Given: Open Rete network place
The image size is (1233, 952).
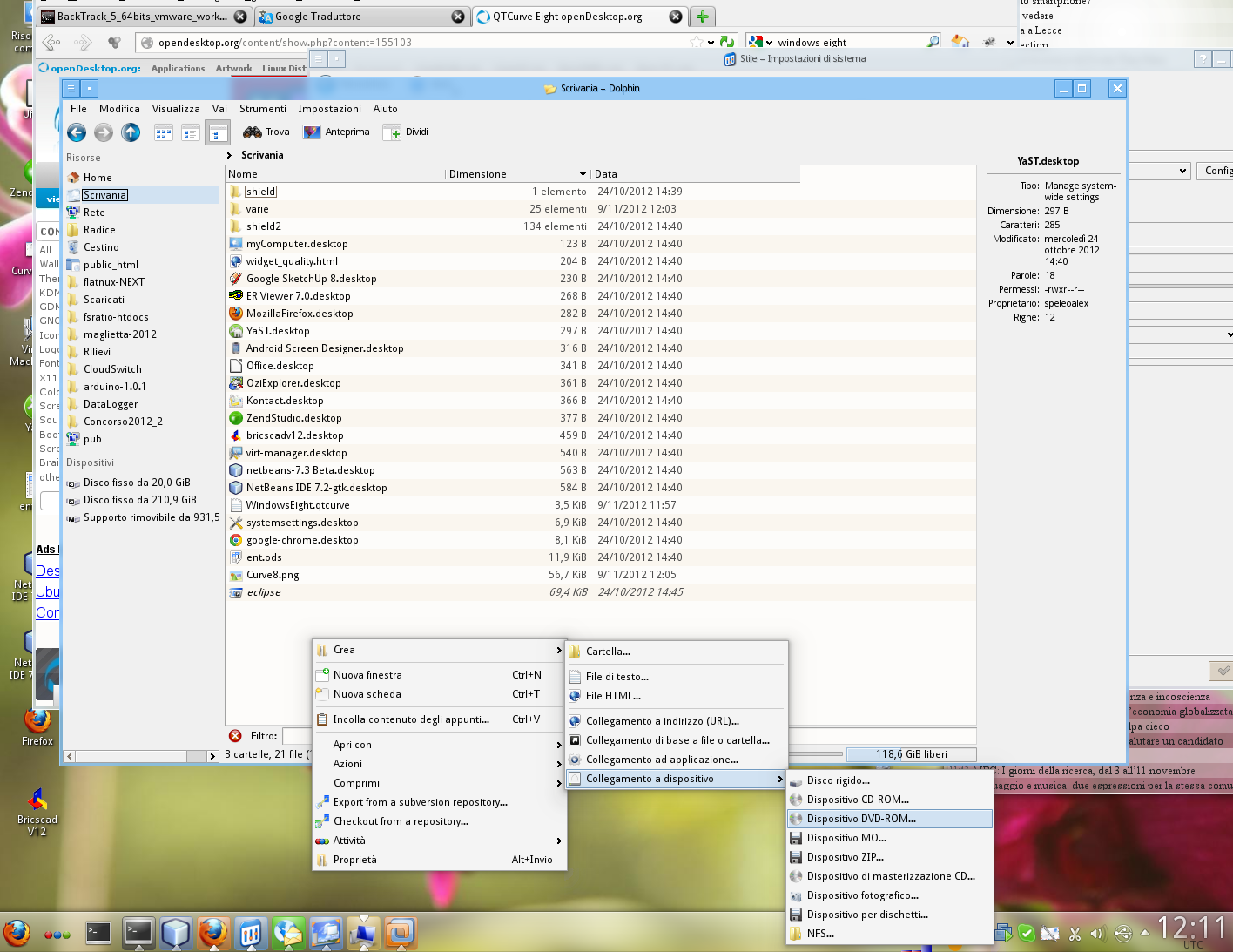Looking at the screenshot, I should click(x=94, y=213).
